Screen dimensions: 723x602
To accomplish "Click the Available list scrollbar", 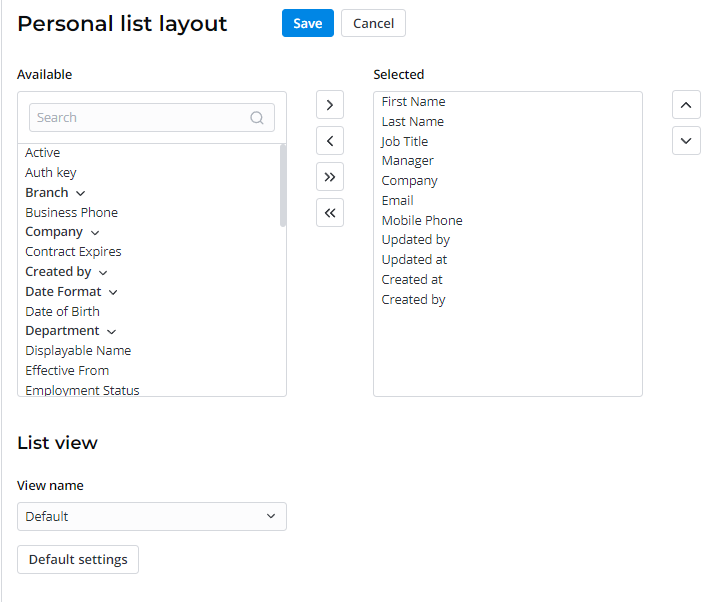I will coord(283,185).
